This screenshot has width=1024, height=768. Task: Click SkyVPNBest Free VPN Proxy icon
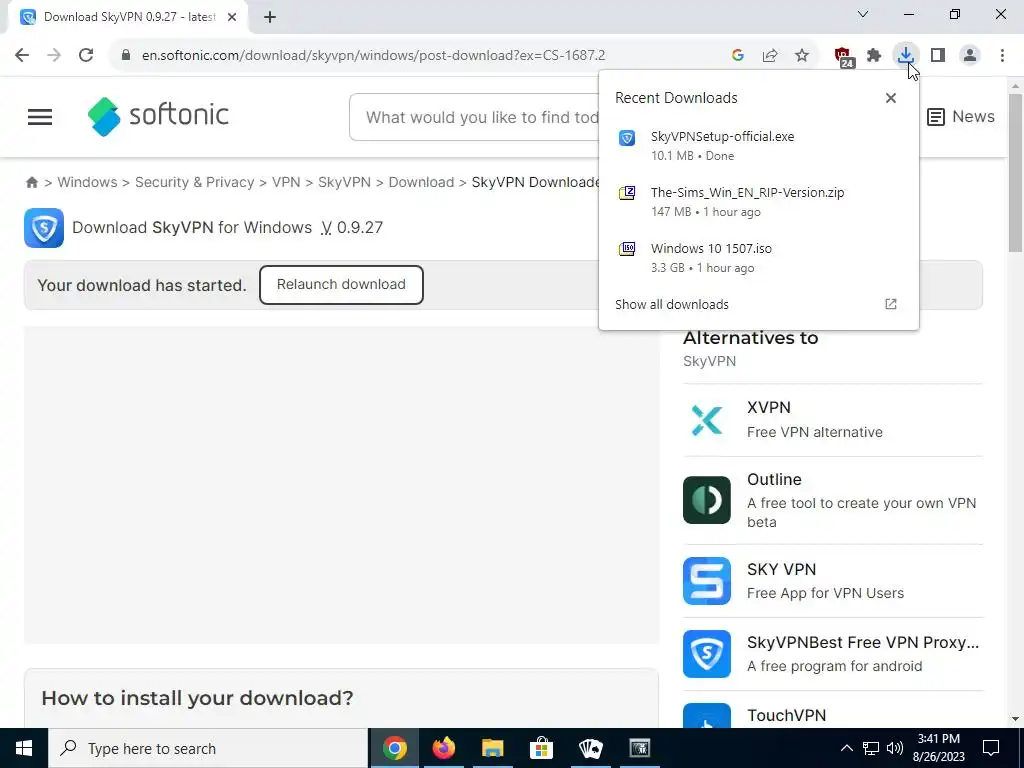point(707,654)
